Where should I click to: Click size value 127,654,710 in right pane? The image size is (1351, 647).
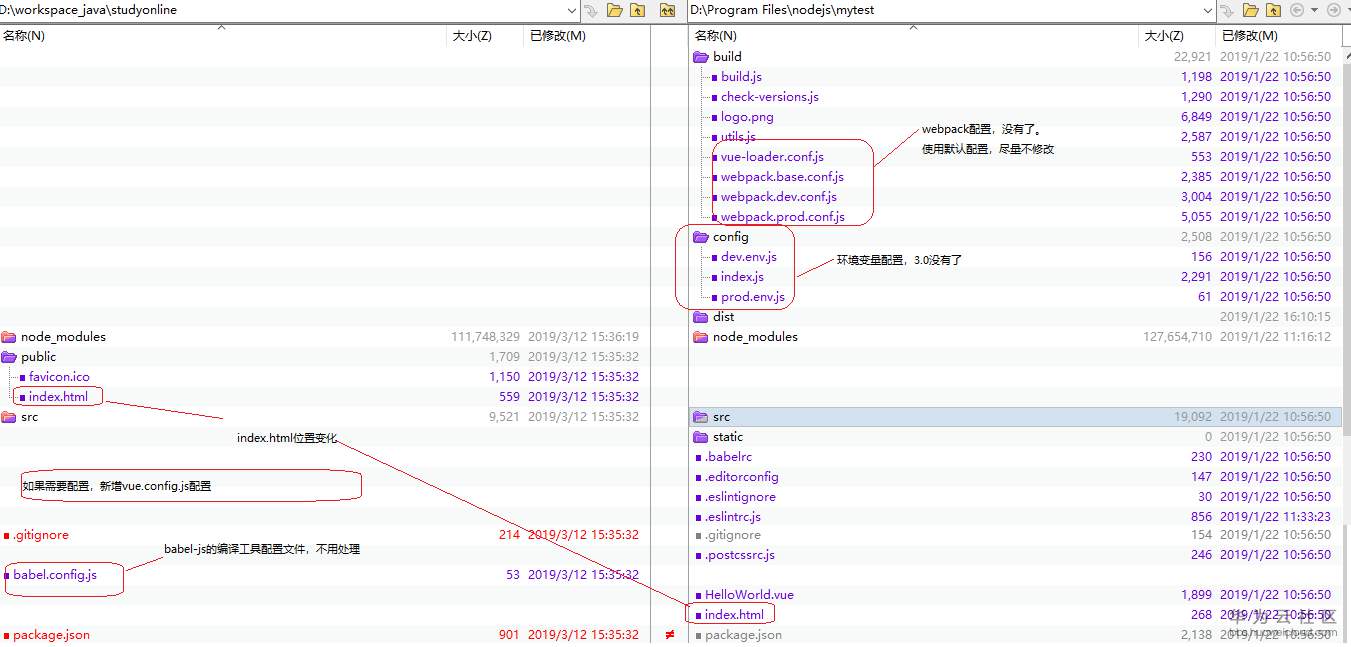(1177, 337)
